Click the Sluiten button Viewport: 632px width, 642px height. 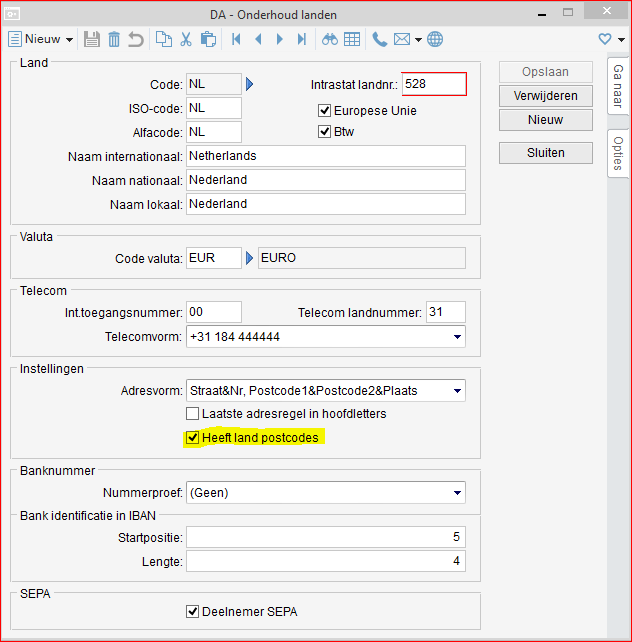click(x=546, y=153)
